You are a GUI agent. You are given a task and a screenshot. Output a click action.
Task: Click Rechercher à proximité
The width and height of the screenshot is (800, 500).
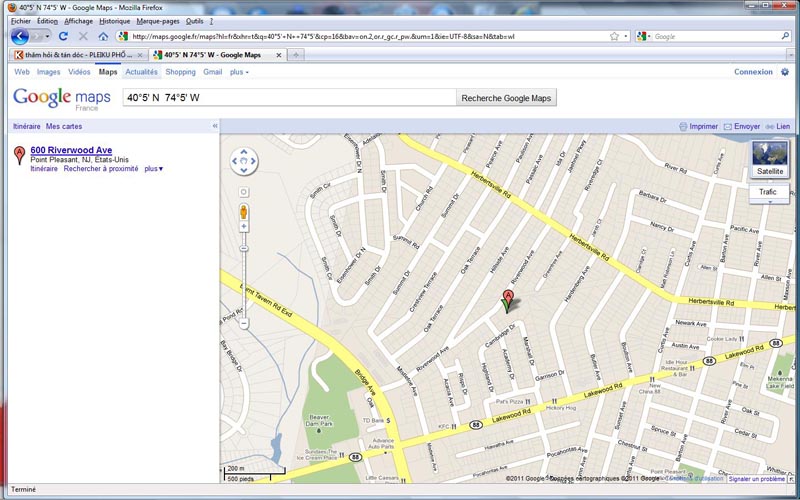101,168
